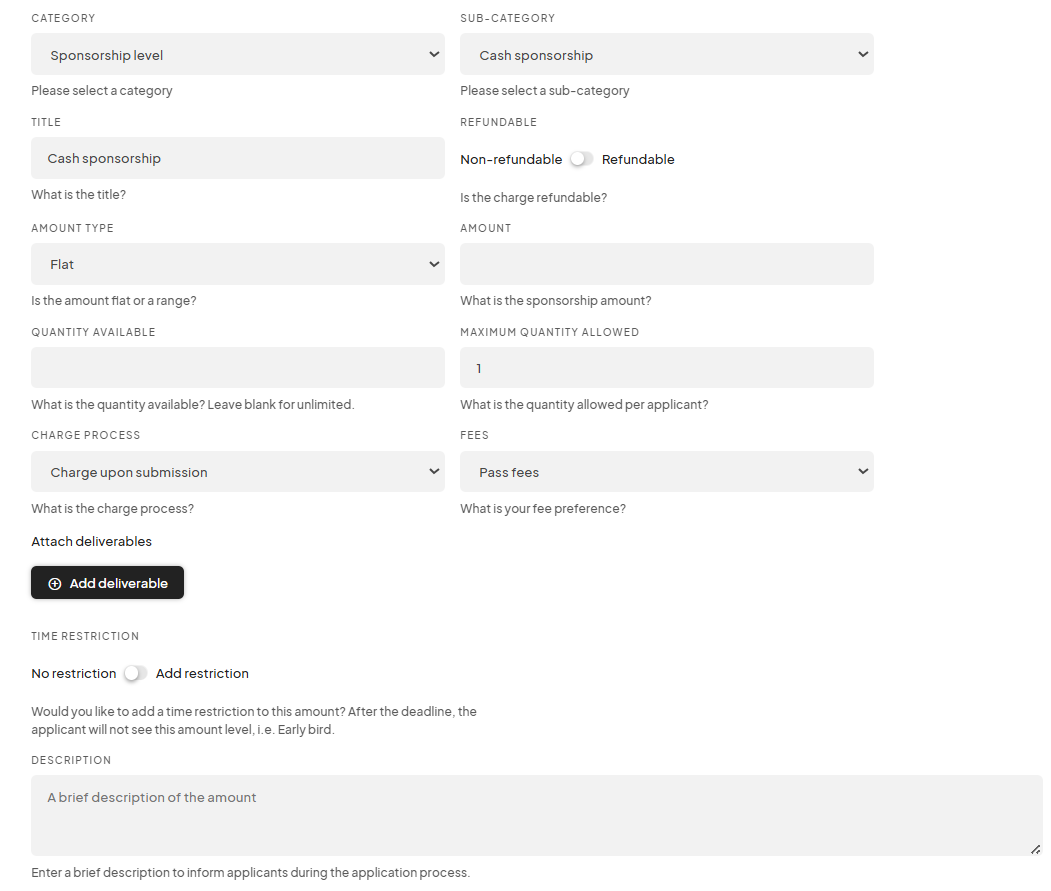The image size is (1051, 891).
Task: Toggle the Refundable switch
Action: (582, 159)
